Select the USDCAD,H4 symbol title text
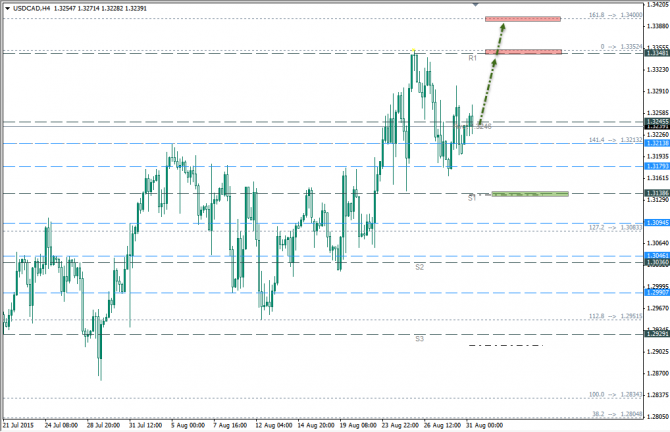 32,8
